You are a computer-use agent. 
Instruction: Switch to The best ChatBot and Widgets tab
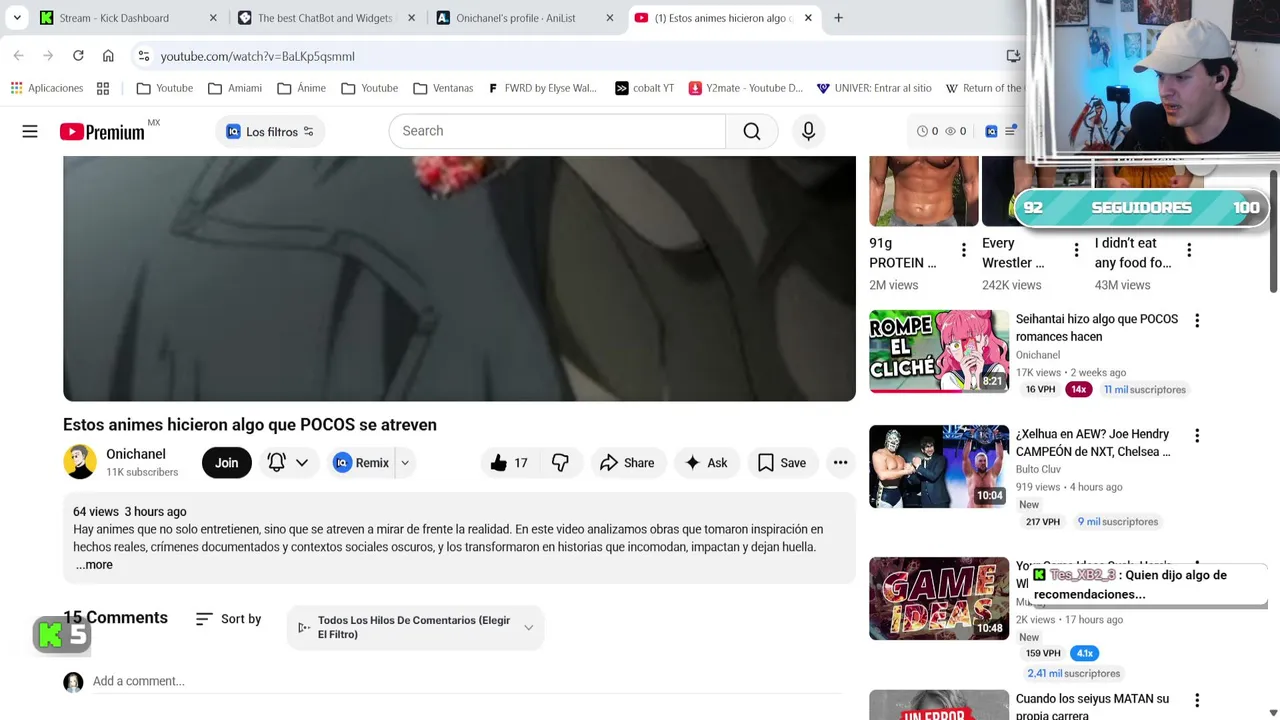tap(325, 18)
